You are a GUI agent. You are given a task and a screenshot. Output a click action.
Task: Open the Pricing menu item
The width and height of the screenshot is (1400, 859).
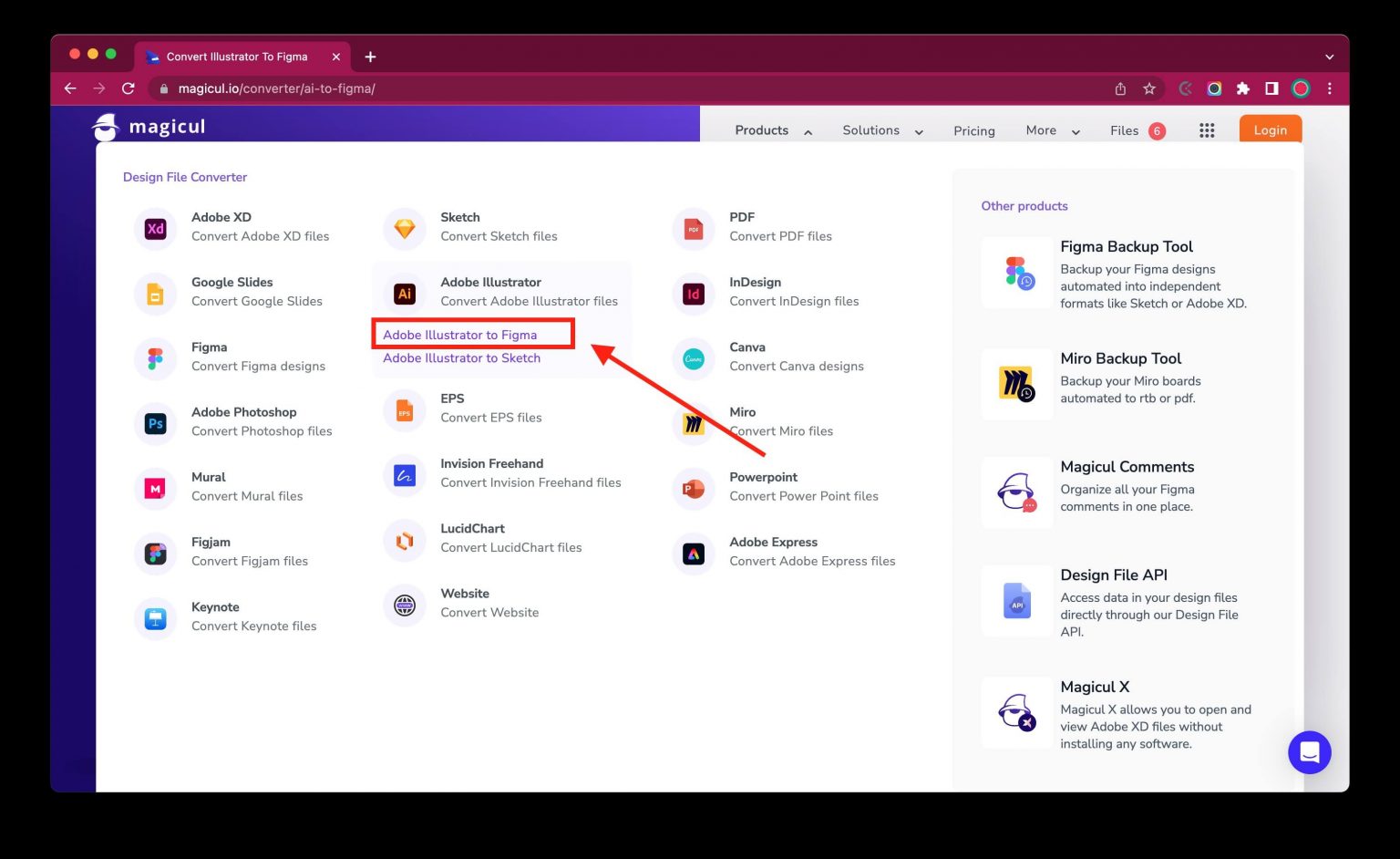[973, 130]
